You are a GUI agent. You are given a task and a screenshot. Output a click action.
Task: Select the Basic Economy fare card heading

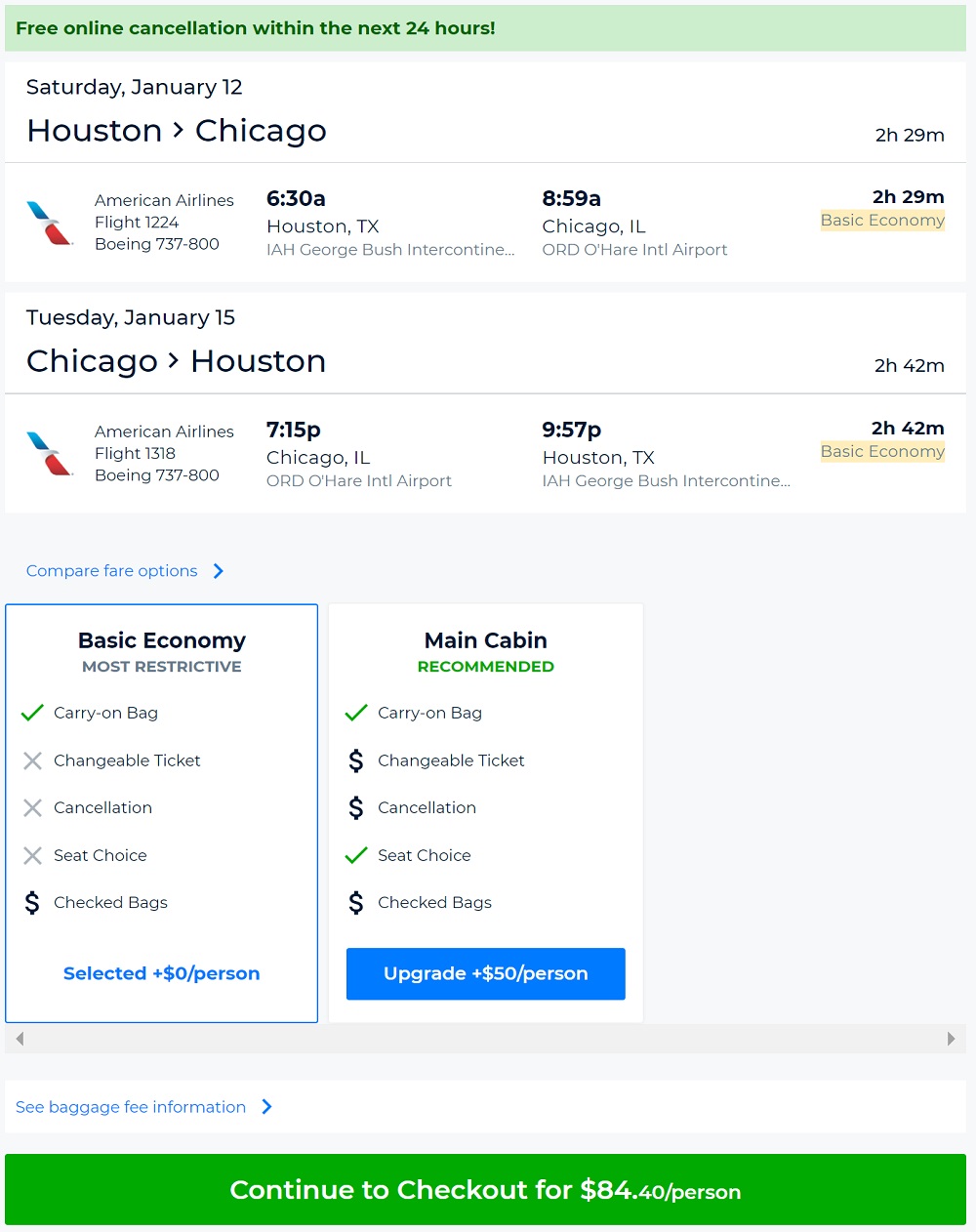point(162,640)
